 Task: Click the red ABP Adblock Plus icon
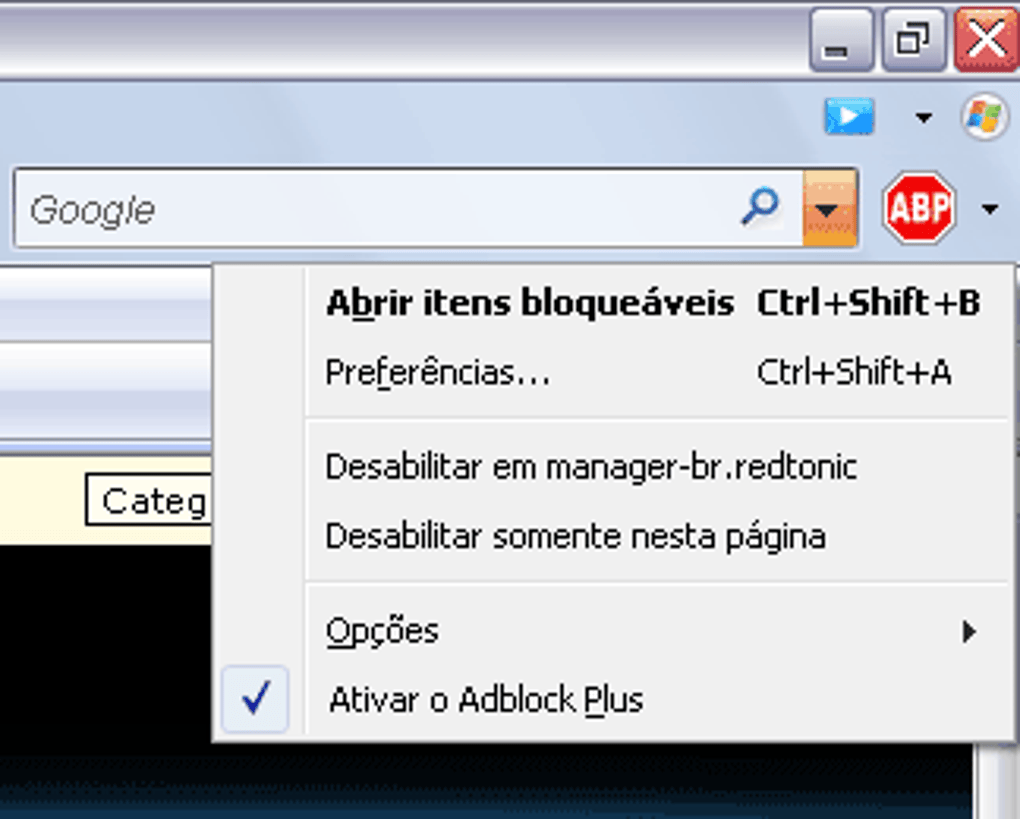pos(917,209)
